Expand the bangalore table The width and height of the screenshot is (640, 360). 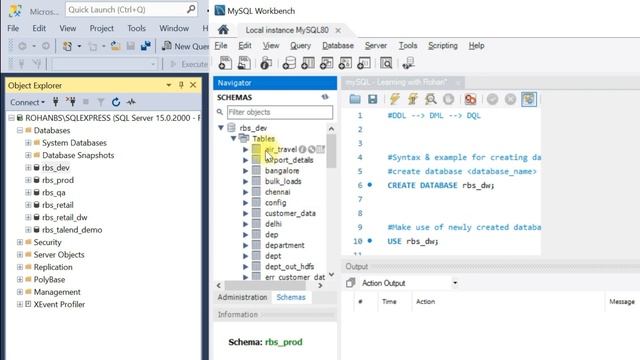tap(245, 171)
